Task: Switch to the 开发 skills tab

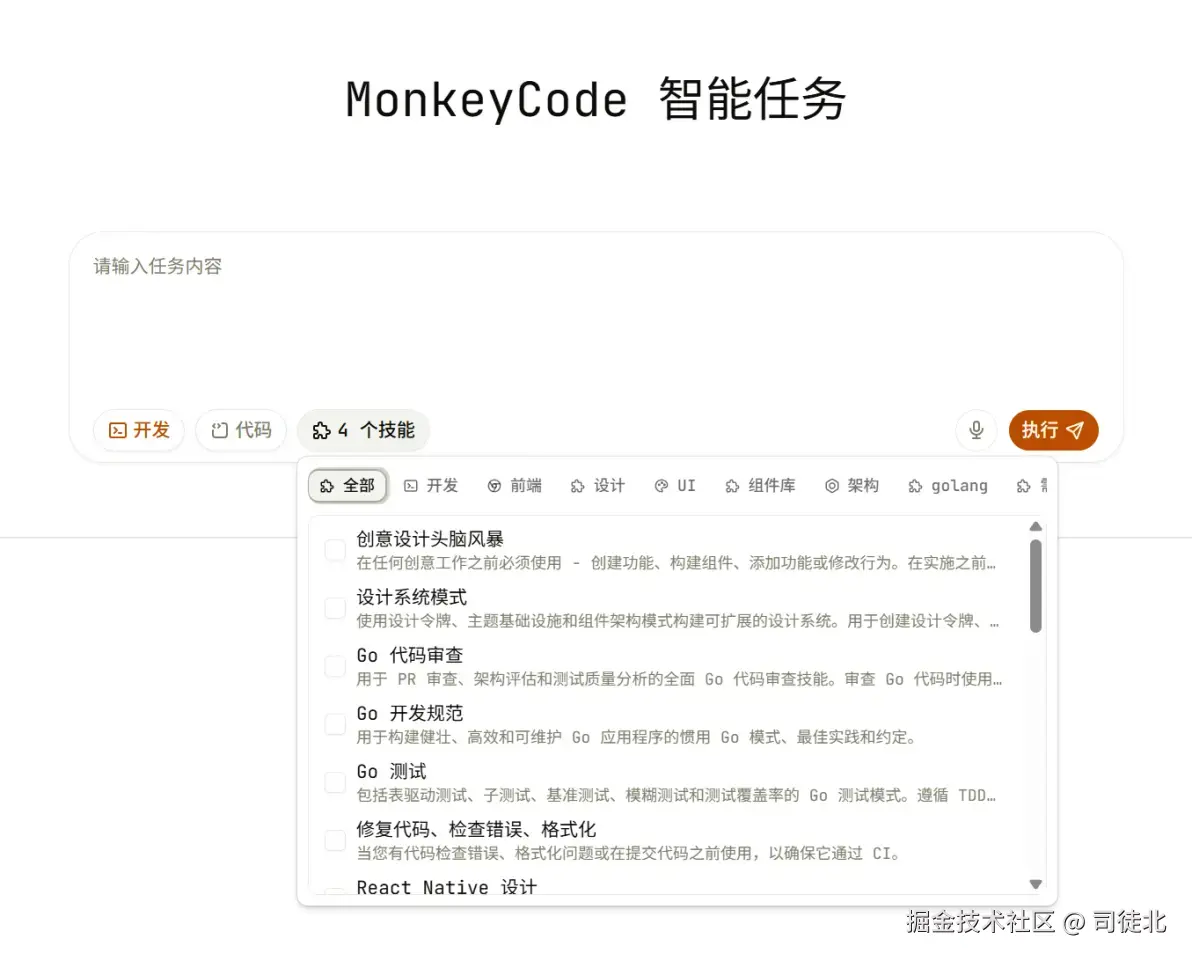Action: tap(431, 486)
